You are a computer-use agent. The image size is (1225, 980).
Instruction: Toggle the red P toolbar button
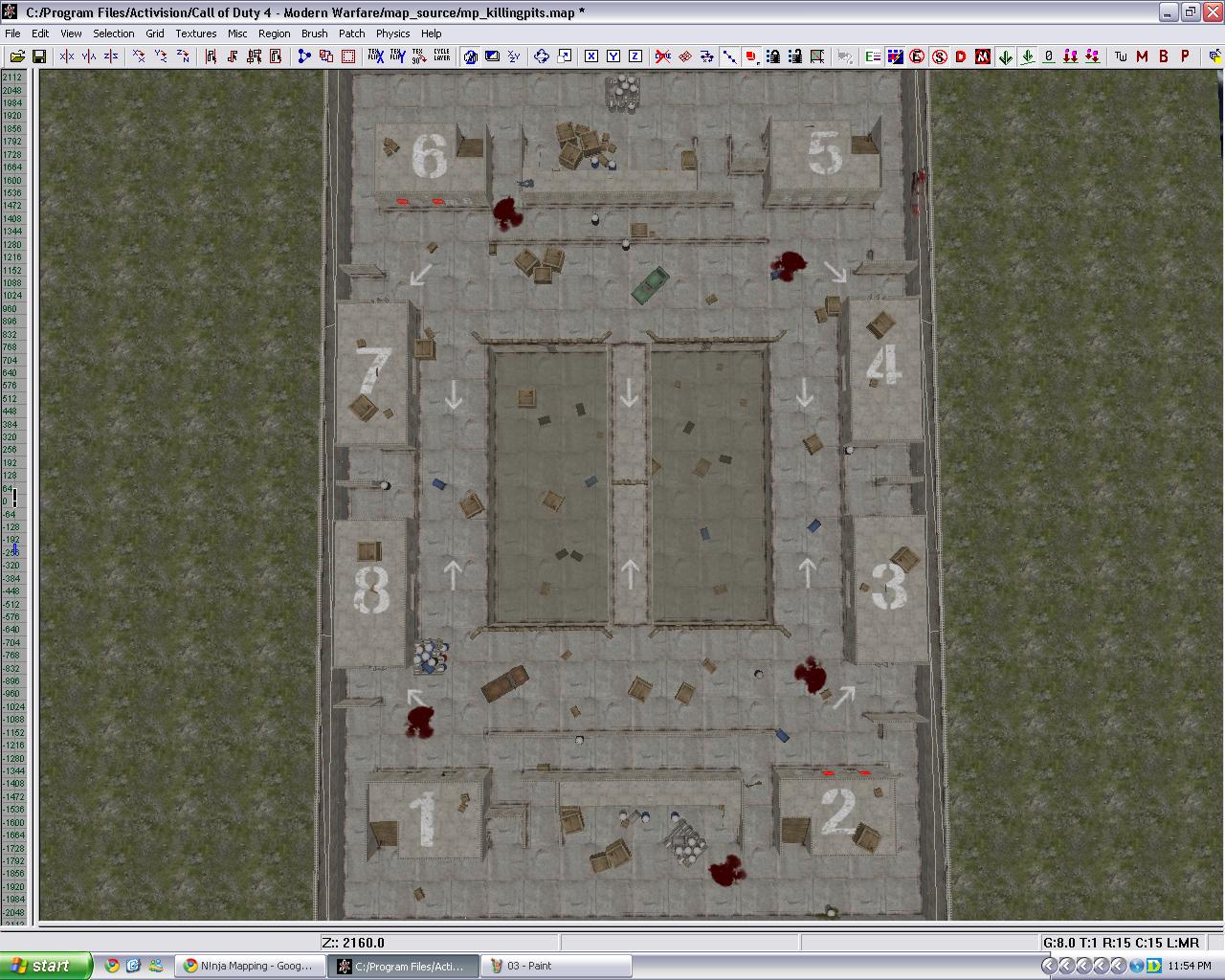coord(1185,56)
